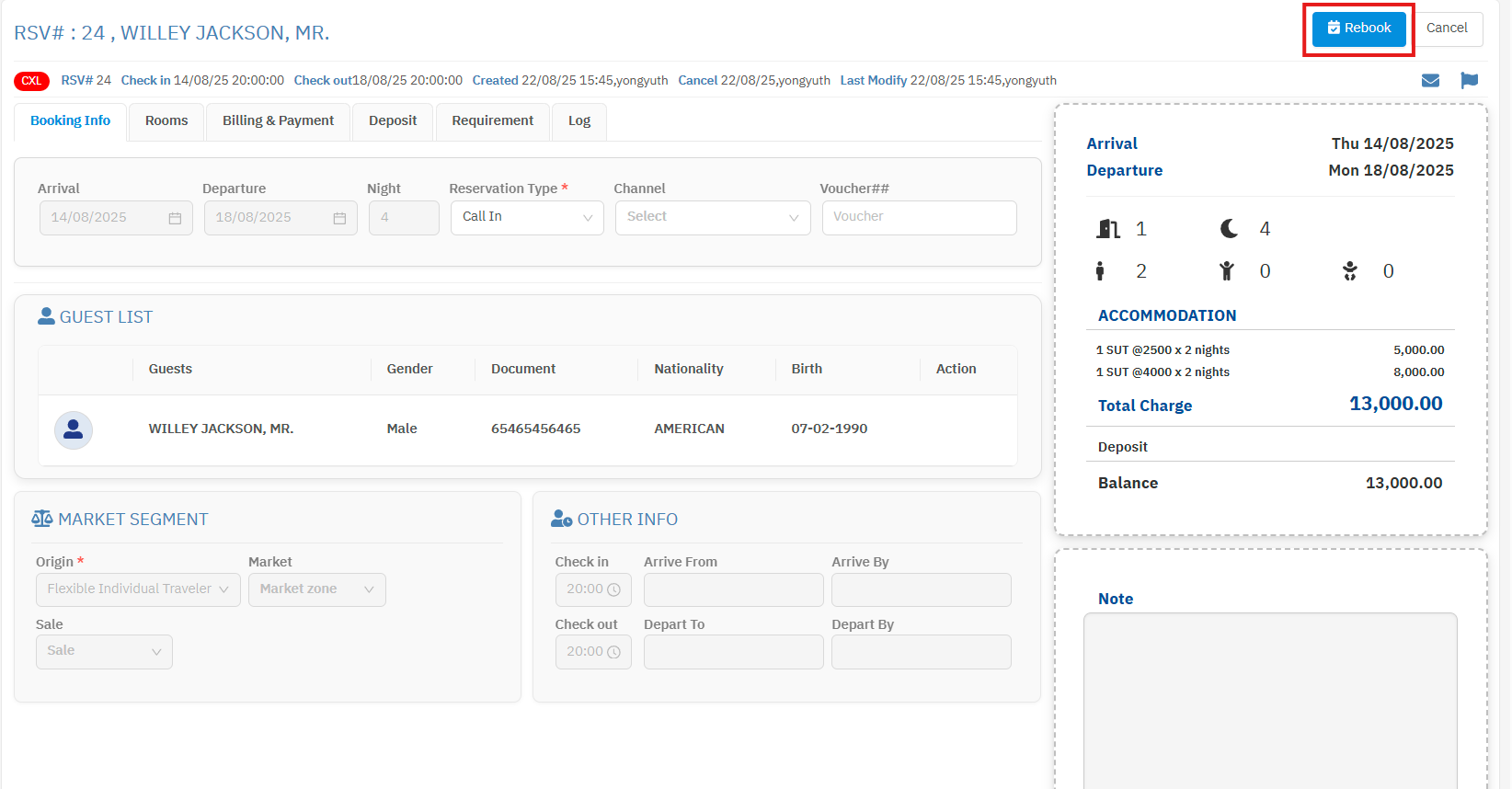The height and width of the screenshot is (789, 1512).
Task: Click the Departure date calendar icon
Action: 339,218
